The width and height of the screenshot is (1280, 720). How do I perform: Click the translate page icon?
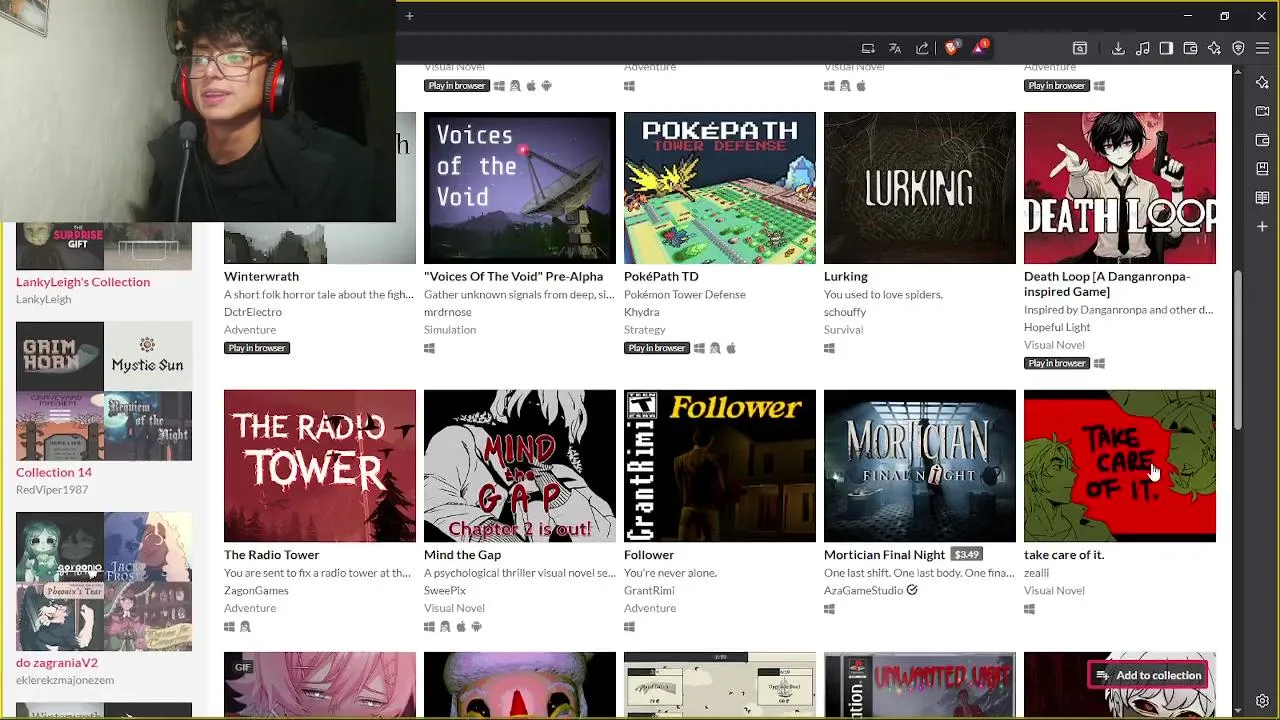(895, 48)
